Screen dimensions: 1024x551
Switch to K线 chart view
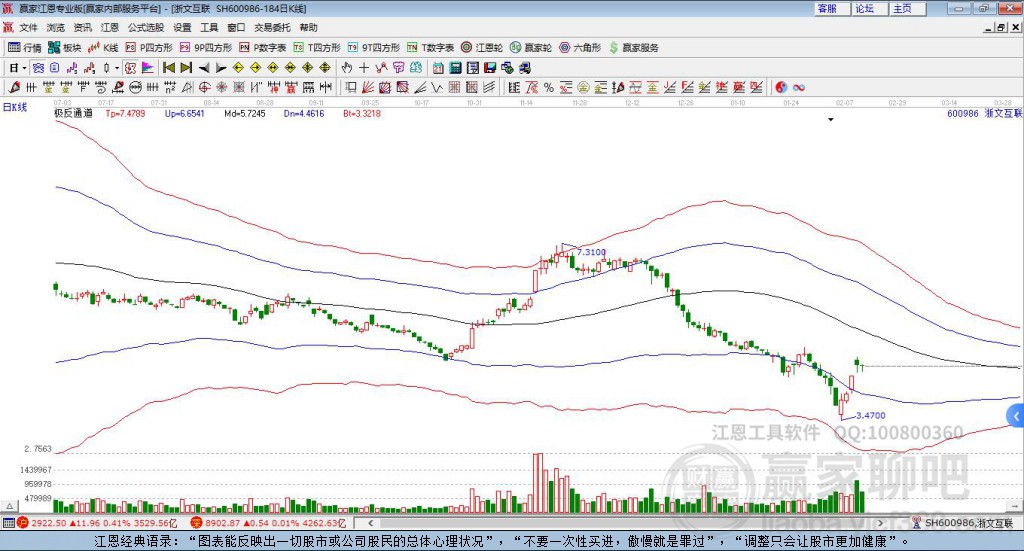point(103,48)
